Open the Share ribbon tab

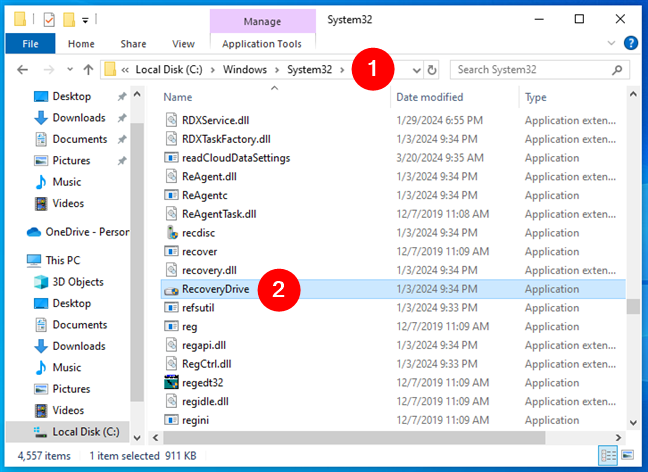133,44
